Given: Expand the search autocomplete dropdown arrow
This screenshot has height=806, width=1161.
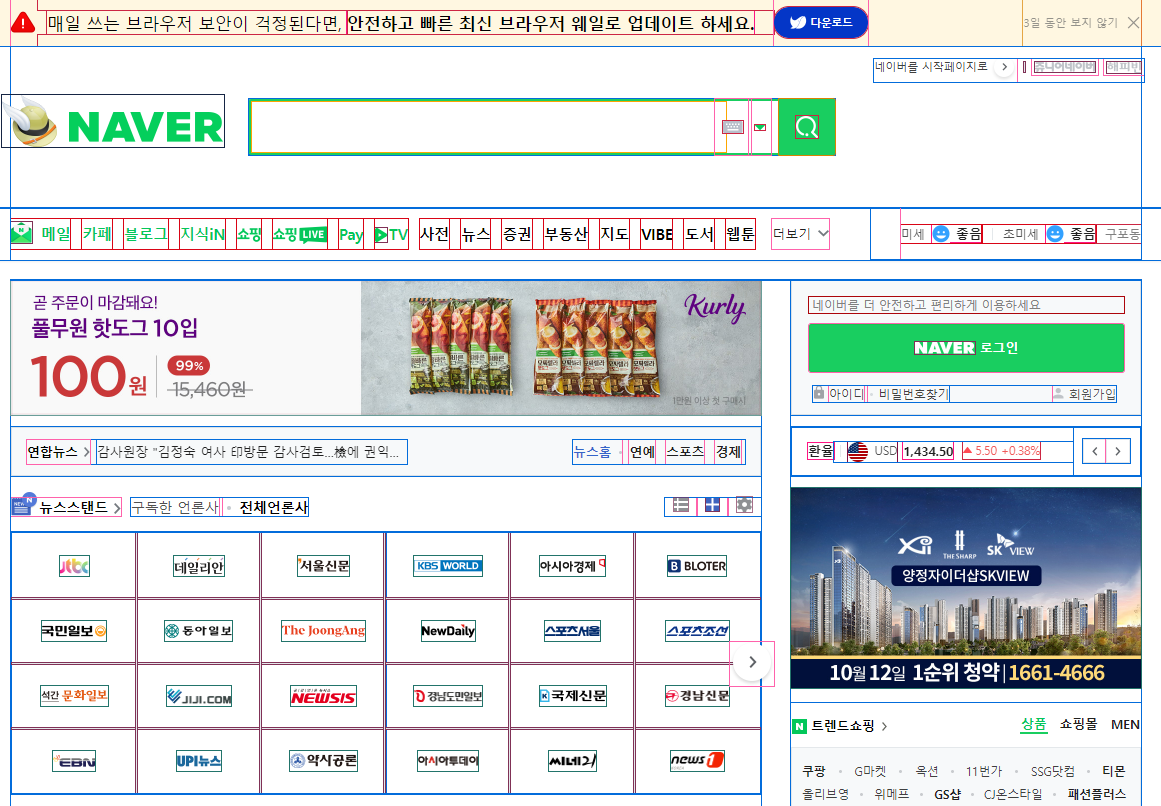Looking at the screenshot, I should coord(760,127).
